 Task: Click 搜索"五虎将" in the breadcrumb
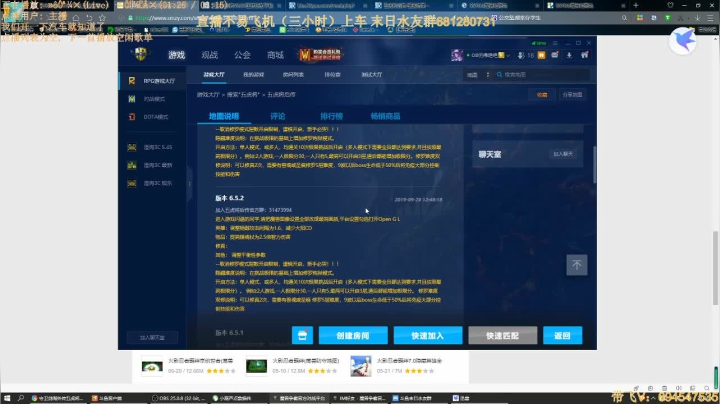[243, 95]
